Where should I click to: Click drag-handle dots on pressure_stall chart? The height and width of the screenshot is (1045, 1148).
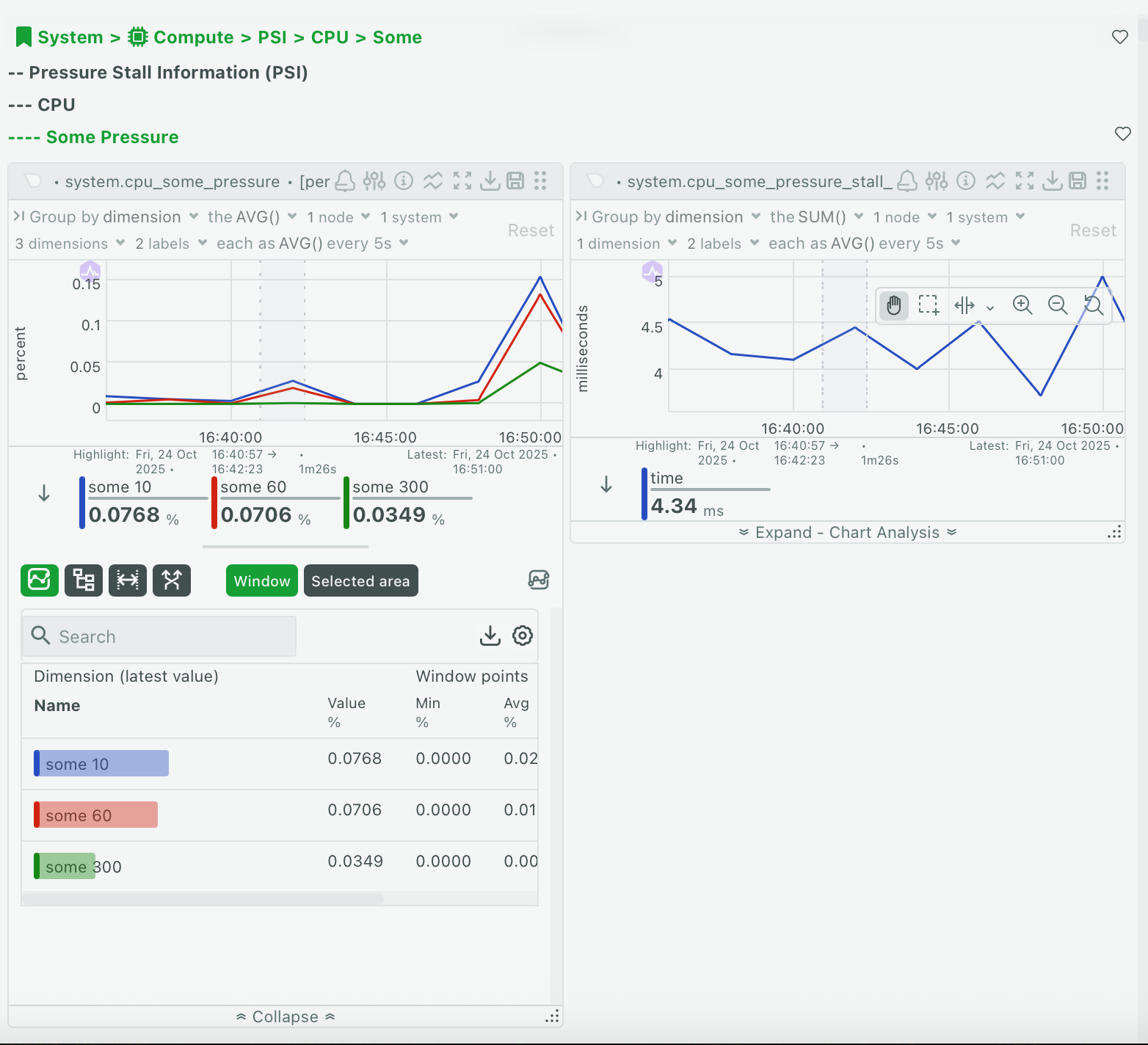(1102, 181)
